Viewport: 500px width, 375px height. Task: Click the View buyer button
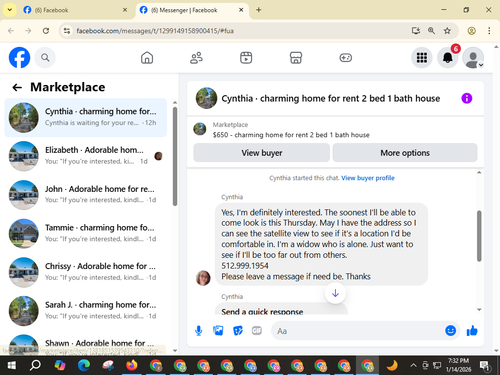click(262, 153)
